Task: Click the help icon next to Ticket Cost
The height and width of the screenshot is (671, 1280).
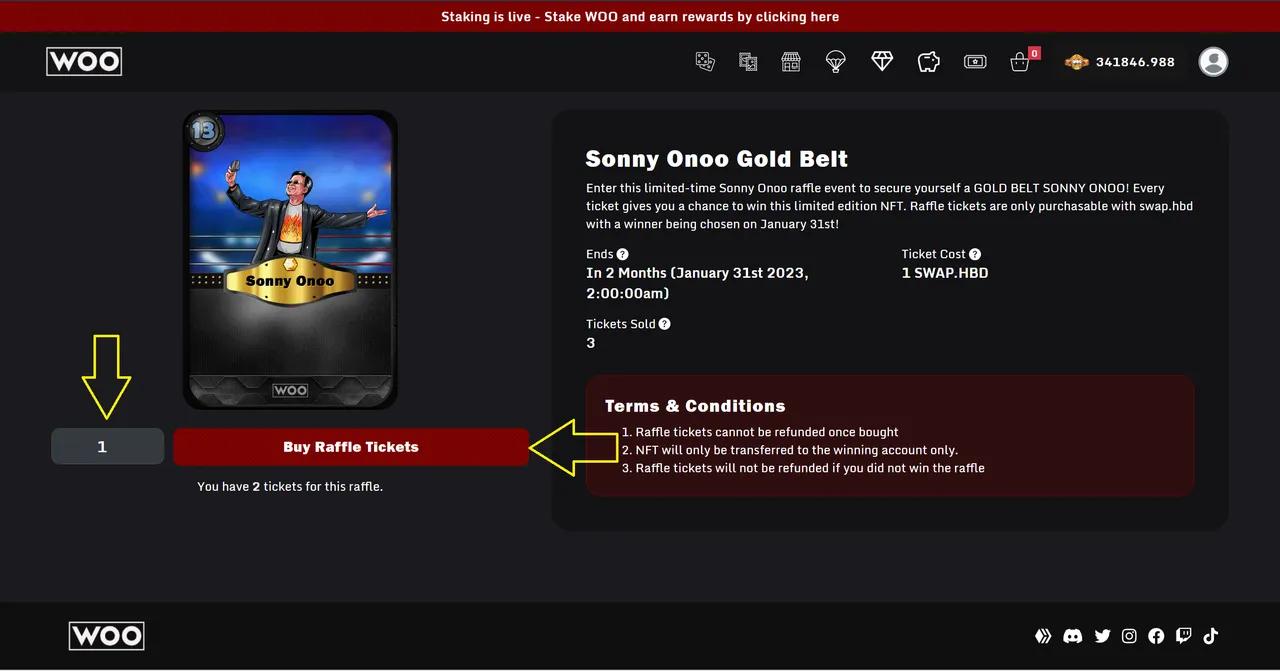Action: click(x=975, y=255)
